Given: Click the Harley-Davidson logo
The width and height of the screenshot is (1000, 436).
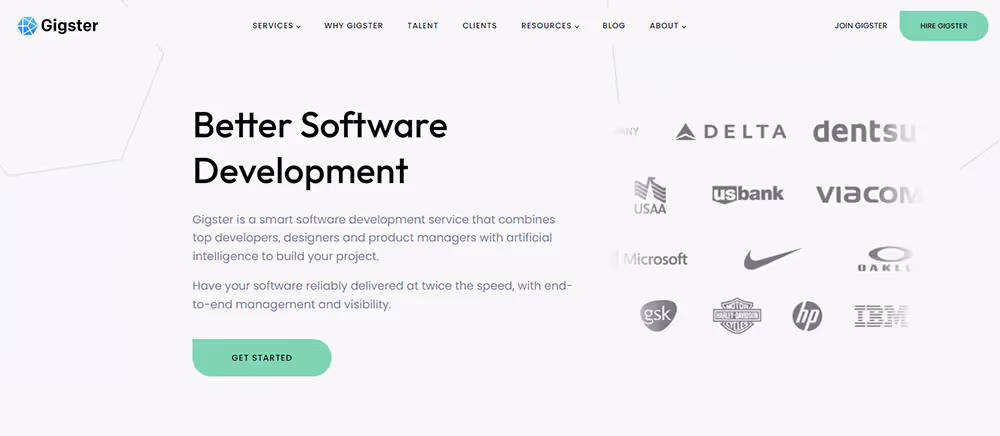Looking at the screenshot, I should (737, 316).
